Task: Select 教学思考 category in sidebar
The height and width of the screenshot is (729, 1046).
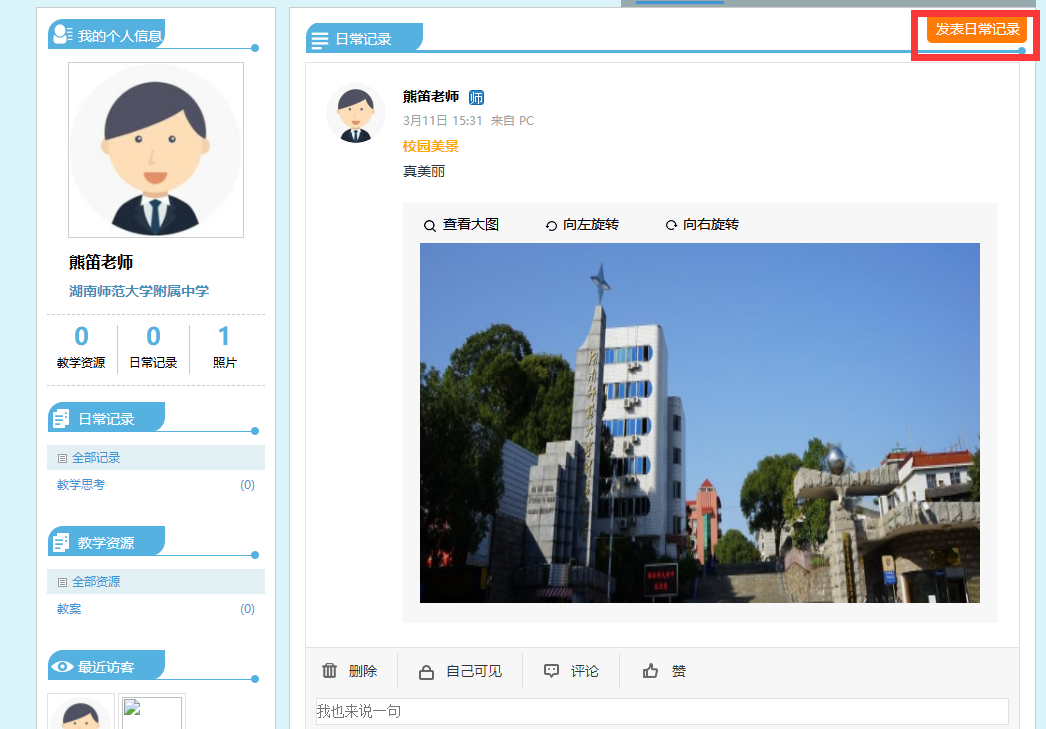Action: [x=81, y=485]
